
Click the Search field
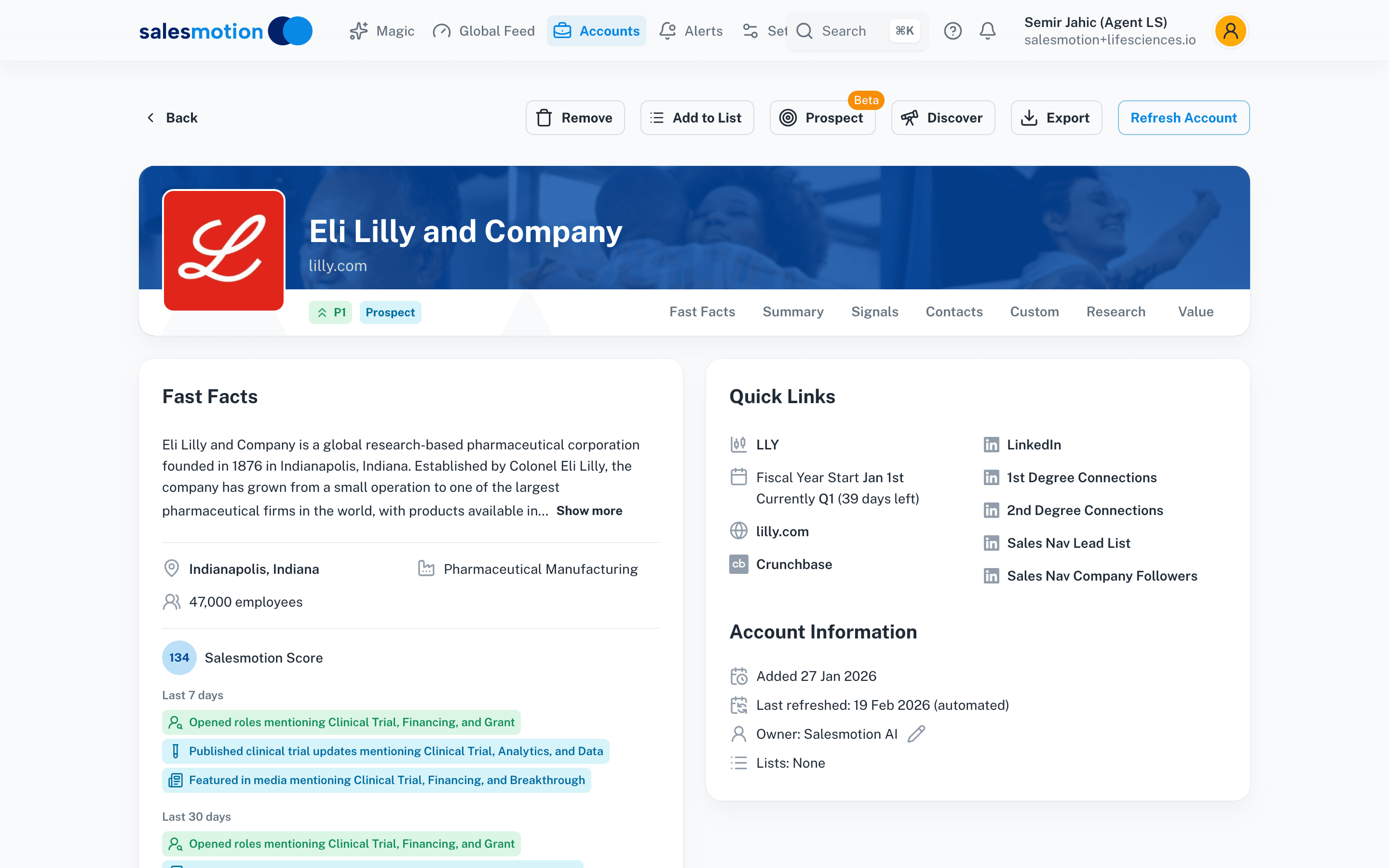click(x=858, y=31)
